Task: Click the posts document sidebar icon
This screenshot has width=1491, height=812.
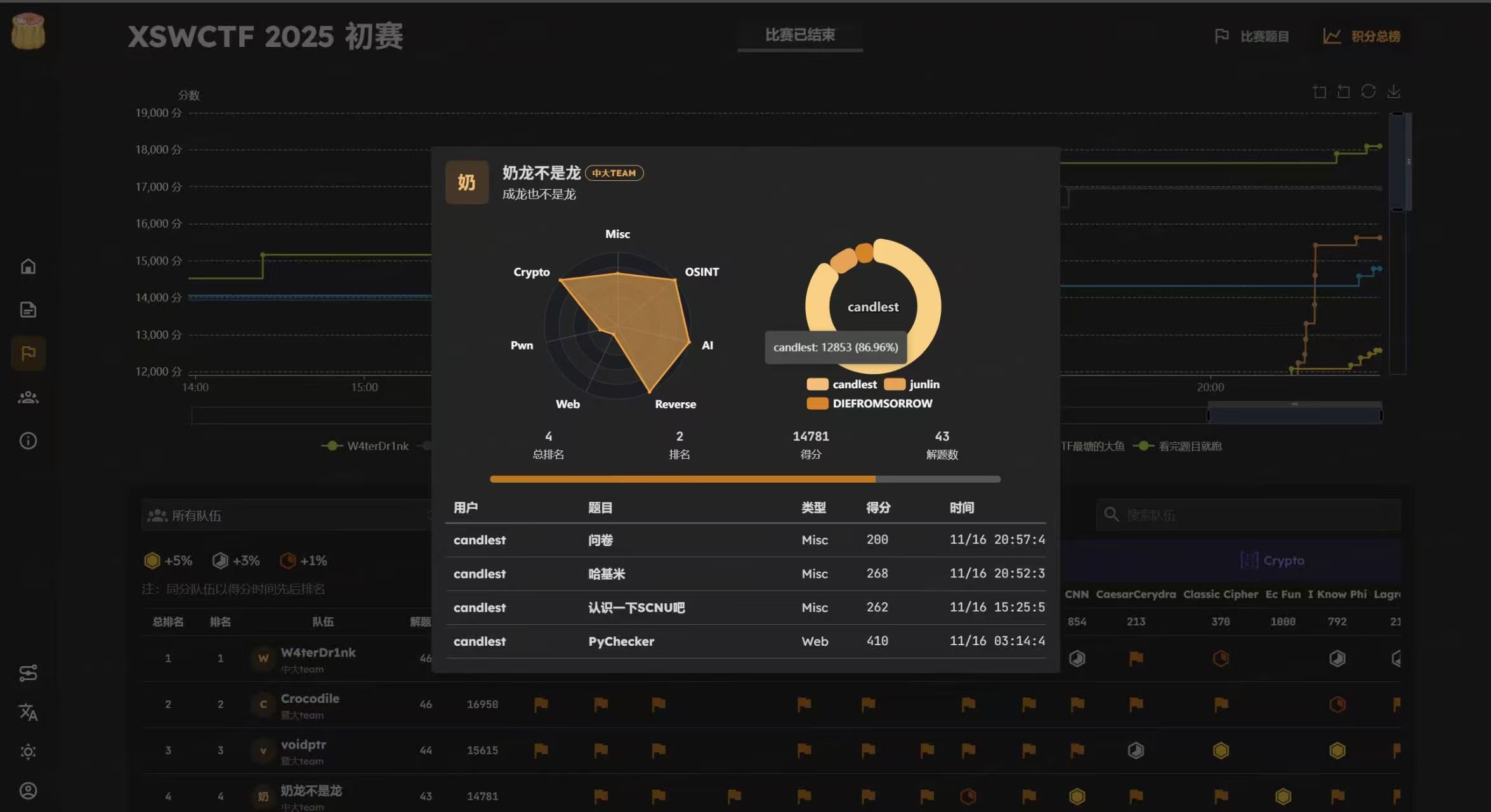Action: tap(28, 310)
